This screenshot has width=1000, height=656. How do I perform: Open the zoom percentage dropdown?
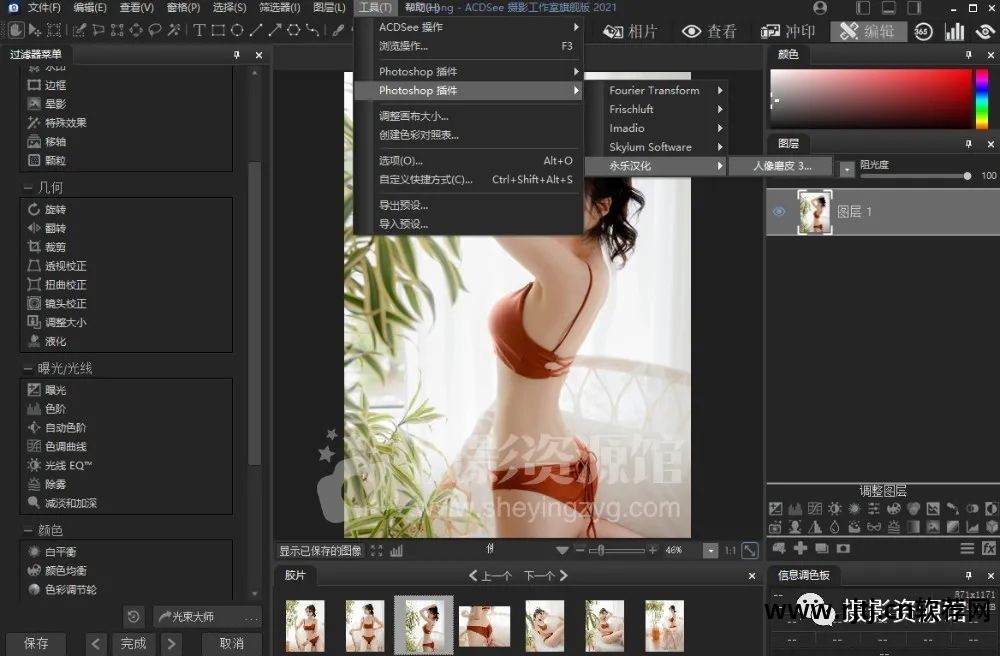coord(710,550)
